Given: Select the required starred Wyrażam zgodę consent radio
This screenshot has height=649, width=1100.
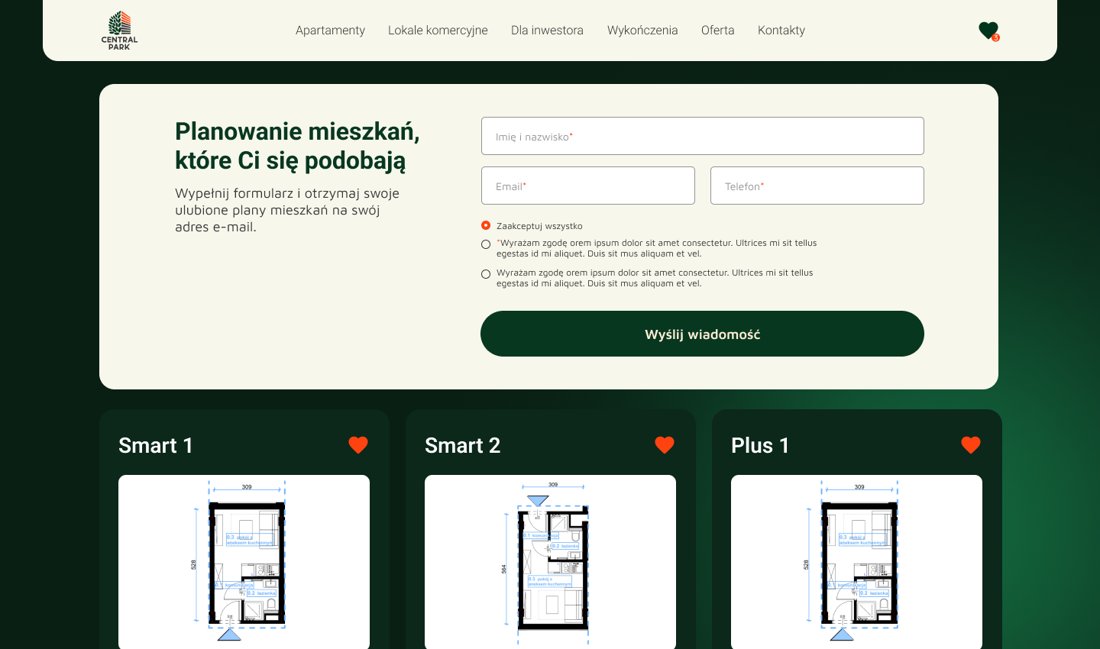Looking at the screenshot, I should click(485, 244).
